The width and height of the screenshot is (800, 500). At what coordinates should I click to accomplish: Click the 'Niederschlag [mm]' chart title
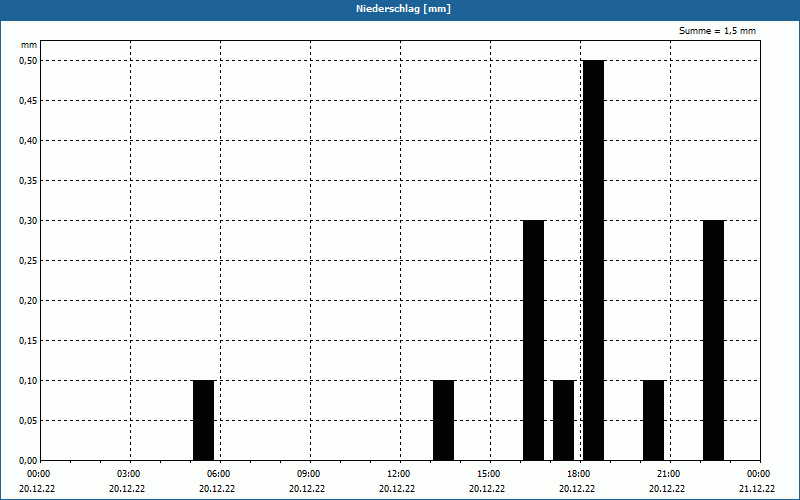coord(403,9)
